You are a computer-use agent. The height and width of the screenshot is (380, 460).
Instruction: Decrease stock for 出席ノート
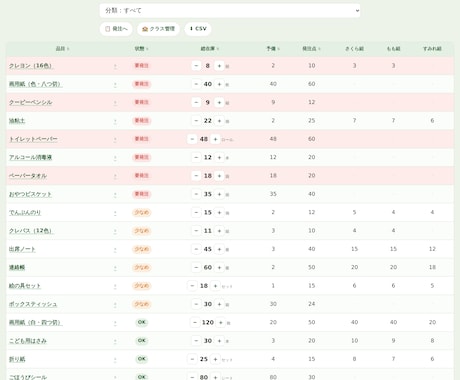tap(196, 249)
